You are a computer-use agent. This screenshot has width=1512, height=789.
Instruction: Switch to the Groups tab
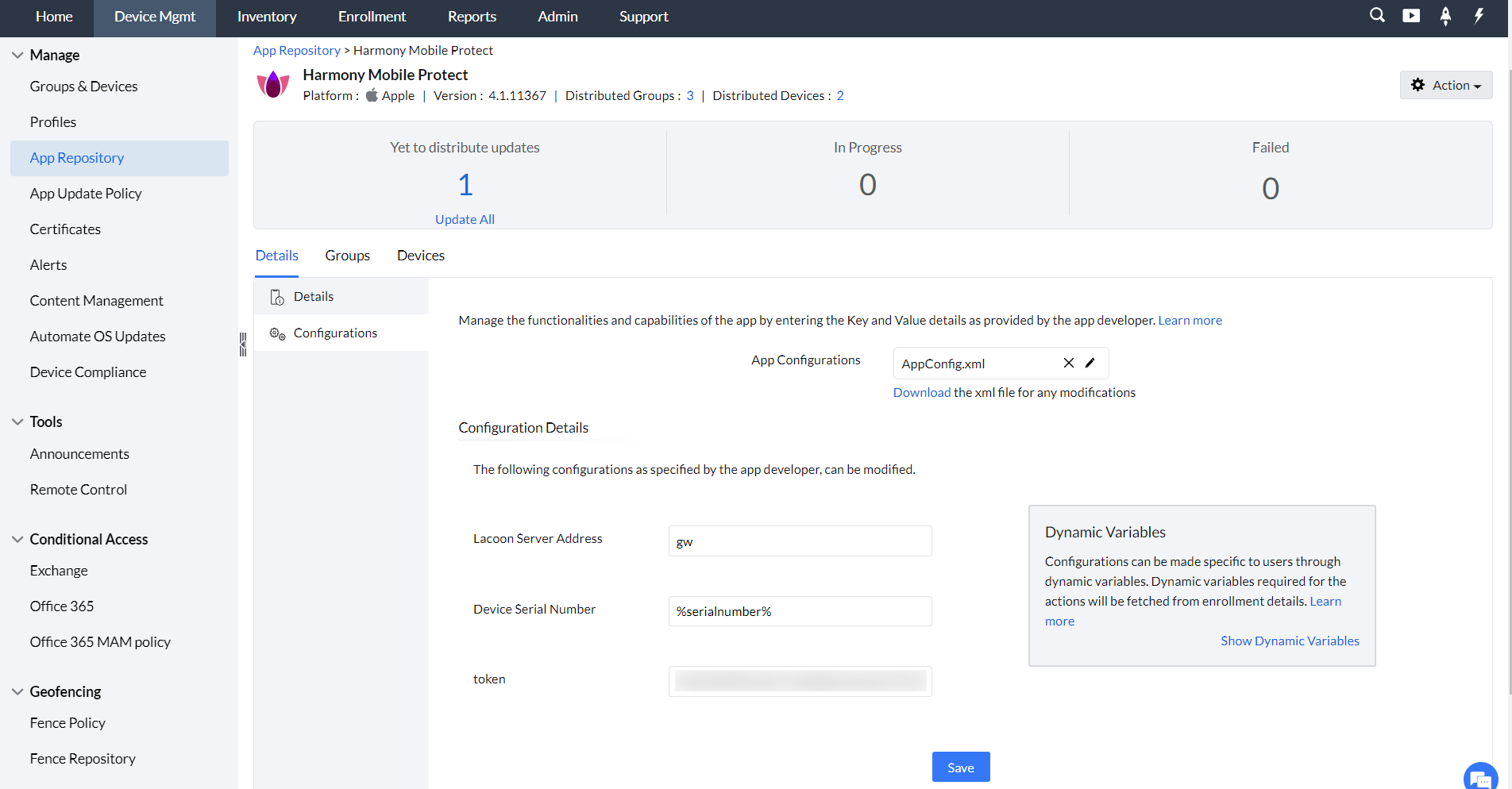pos(347,256)
